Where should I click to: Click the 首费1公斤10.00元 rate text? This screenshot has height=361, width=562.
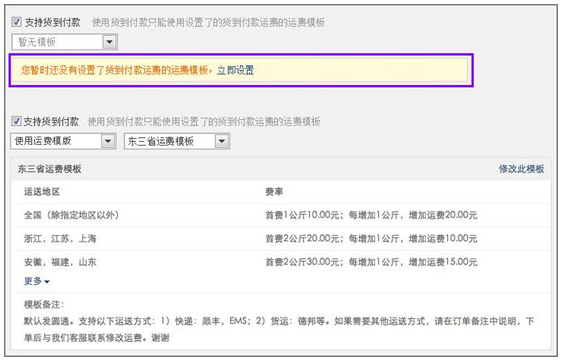pos(302,215)
